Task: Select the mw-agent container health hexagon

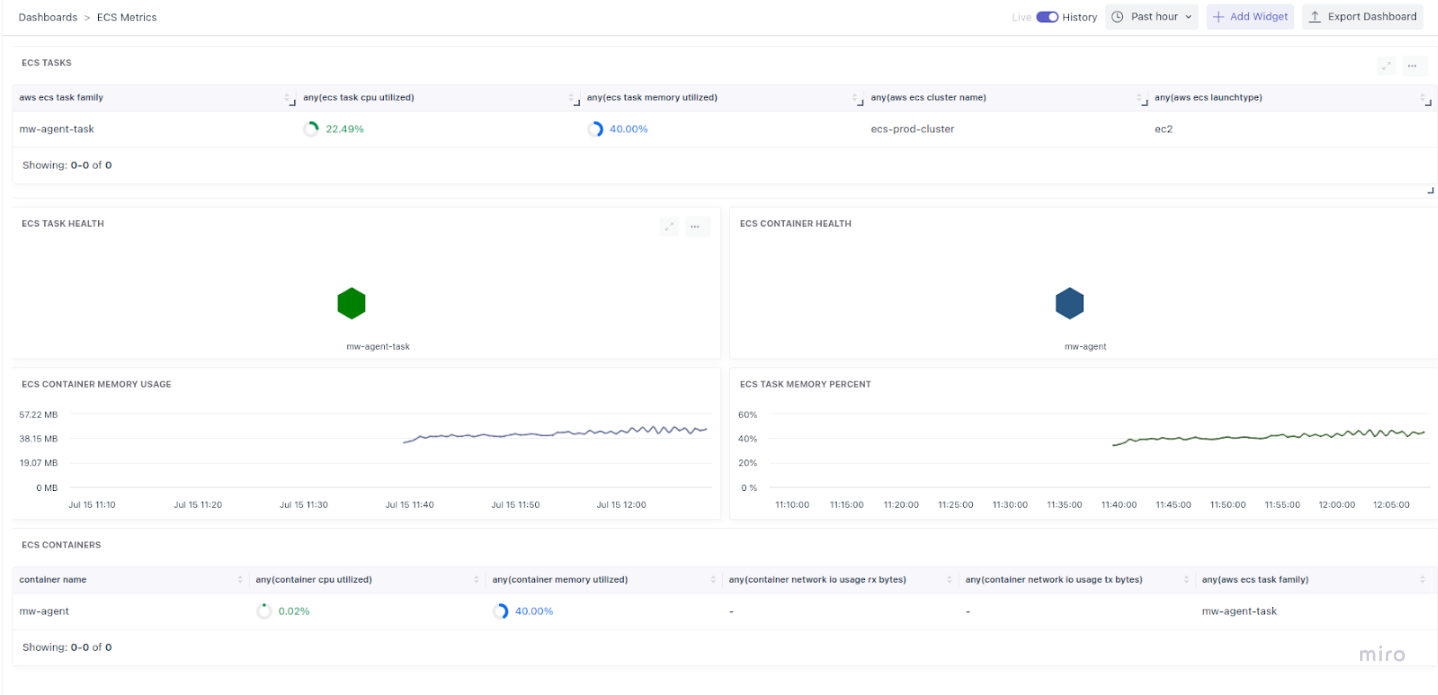Action: coord(1069,303)
